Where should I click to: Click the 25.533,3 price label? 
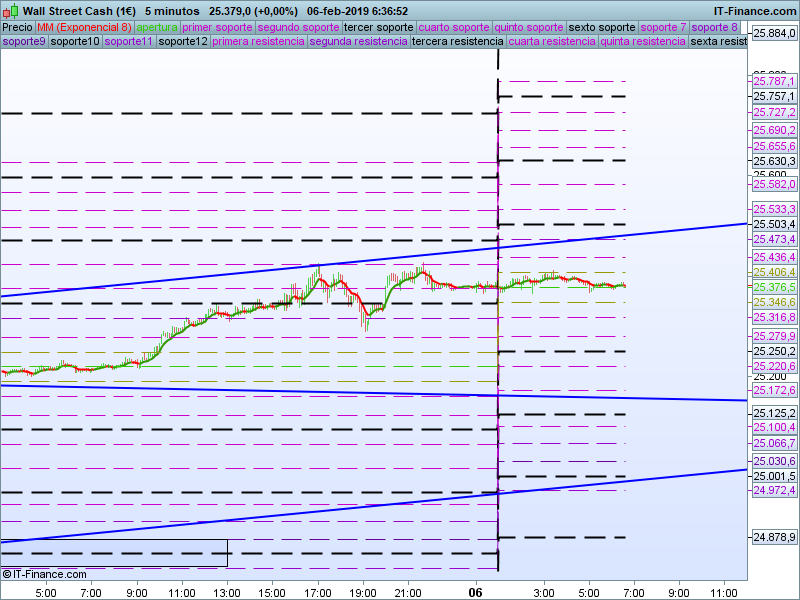[774, 209]
